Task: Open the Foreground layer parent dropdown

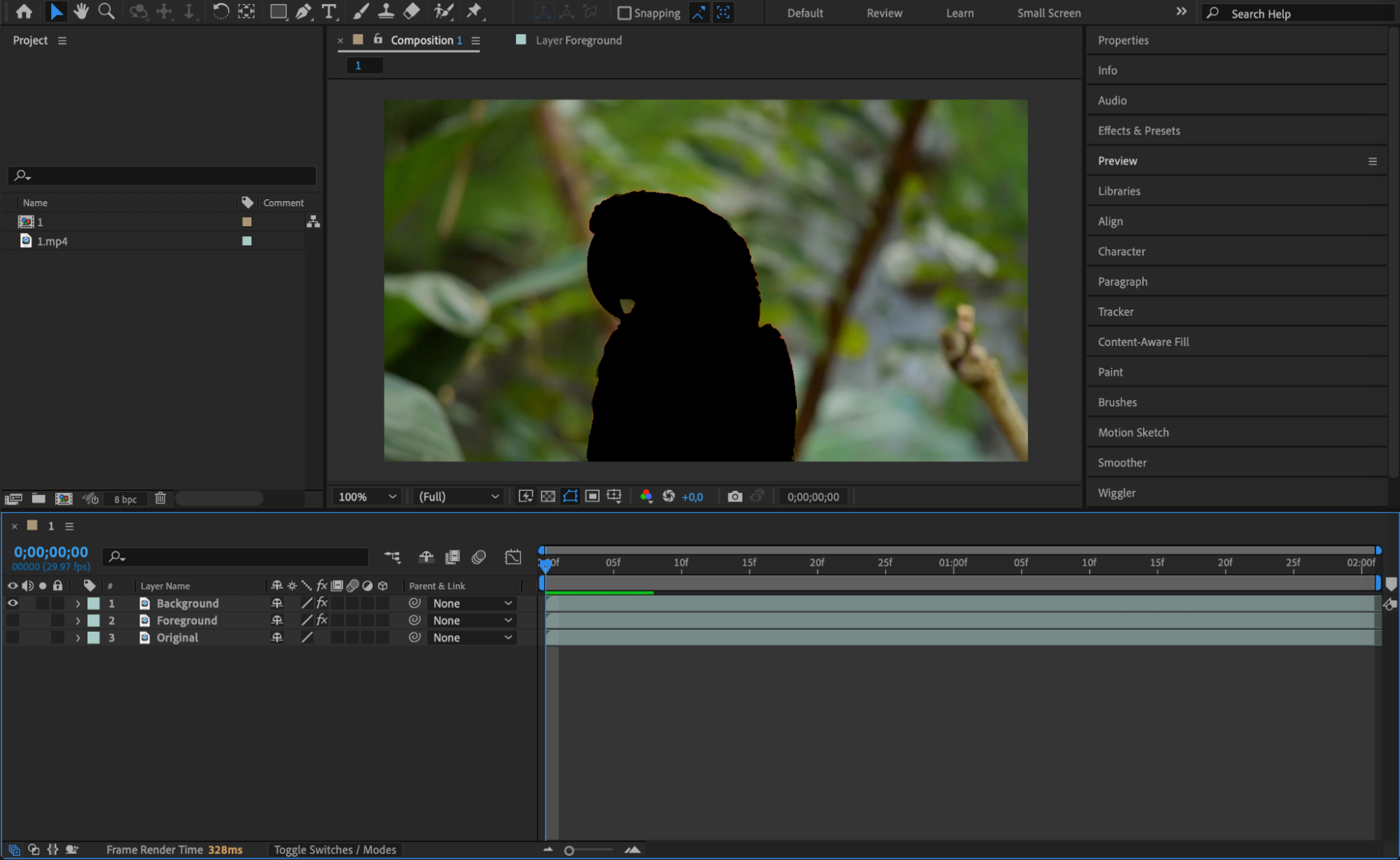Action: tap(472, 620)
